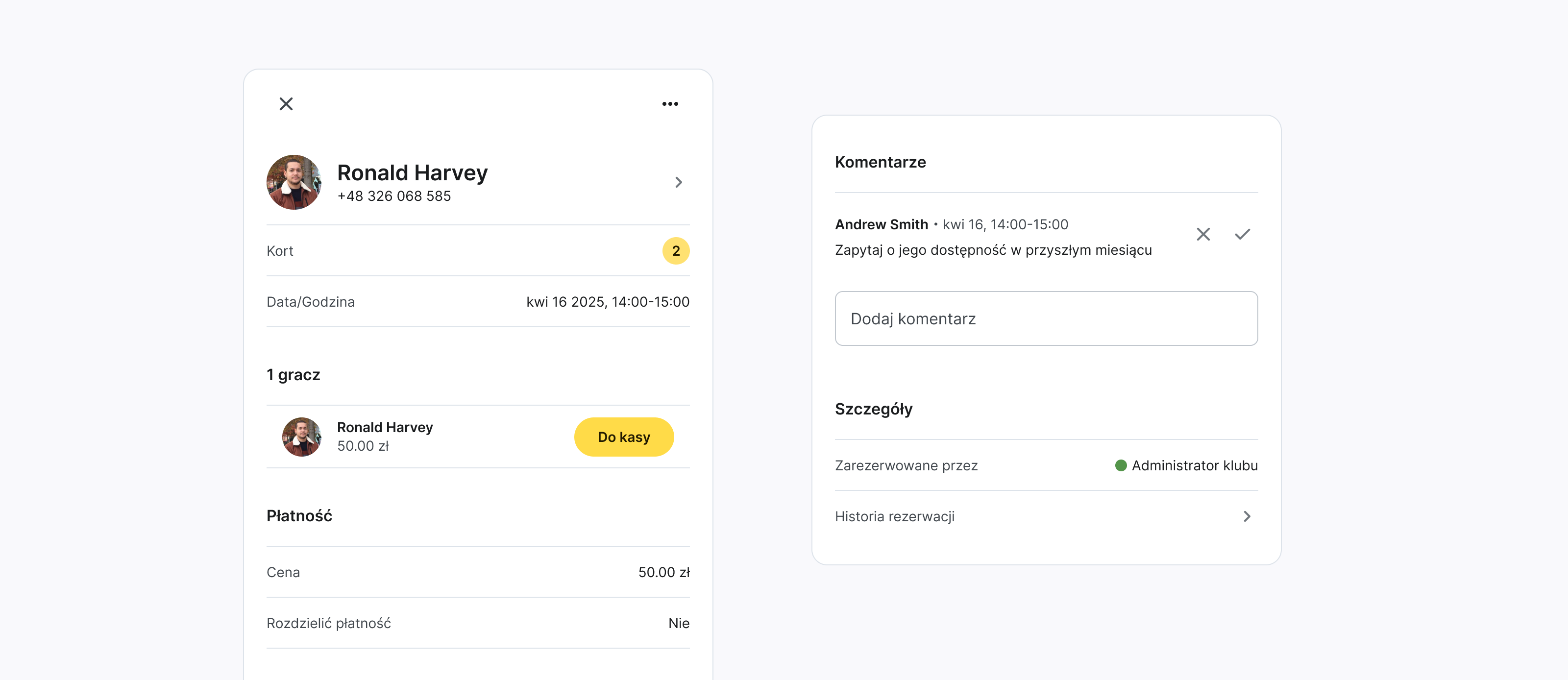Expand Historia rezerwacji chevron arrow

coord(1247,516)
